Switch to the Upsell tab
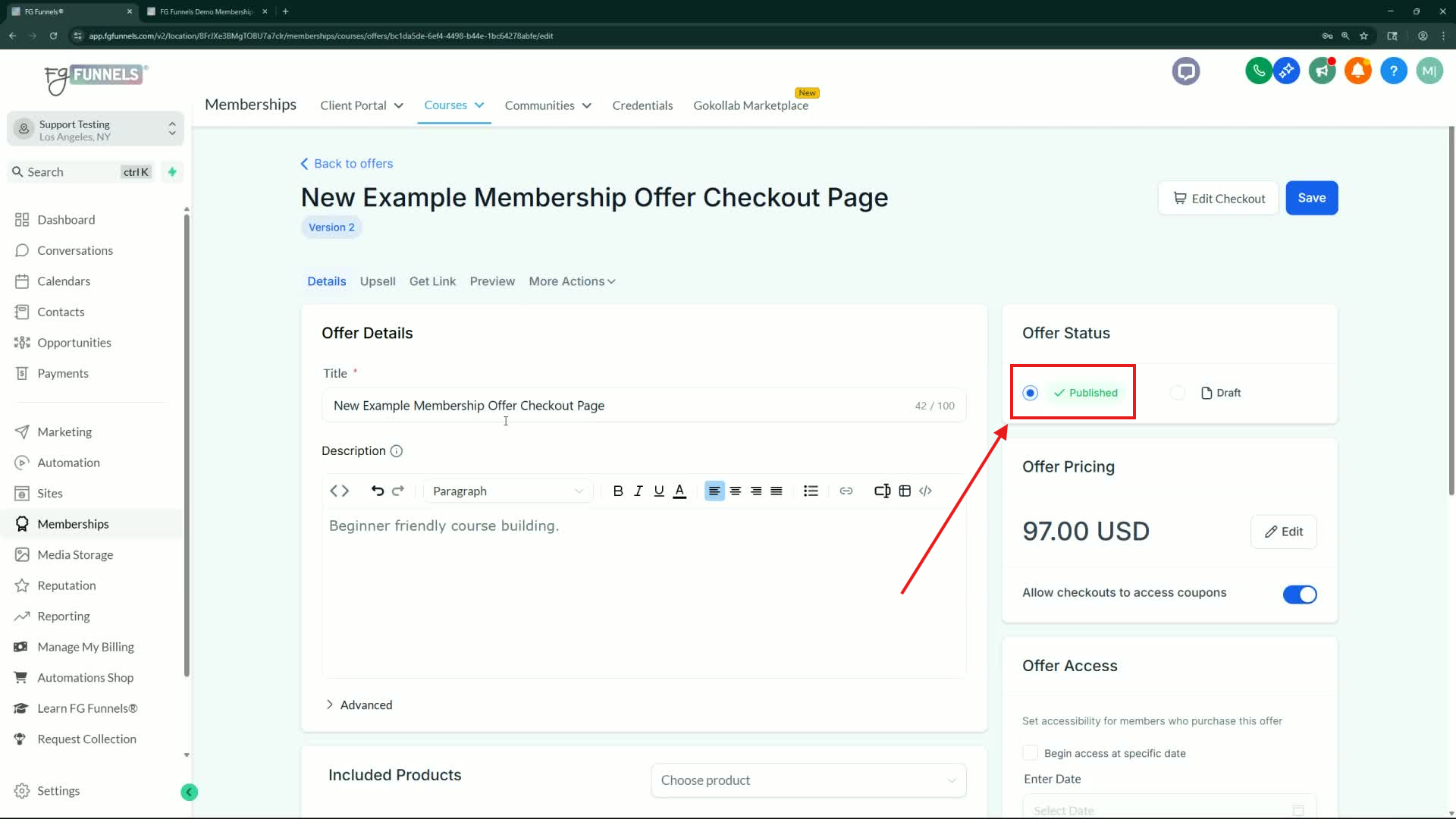The height and width of the screenshot is (819, 1456). click(x=378, y=281)
